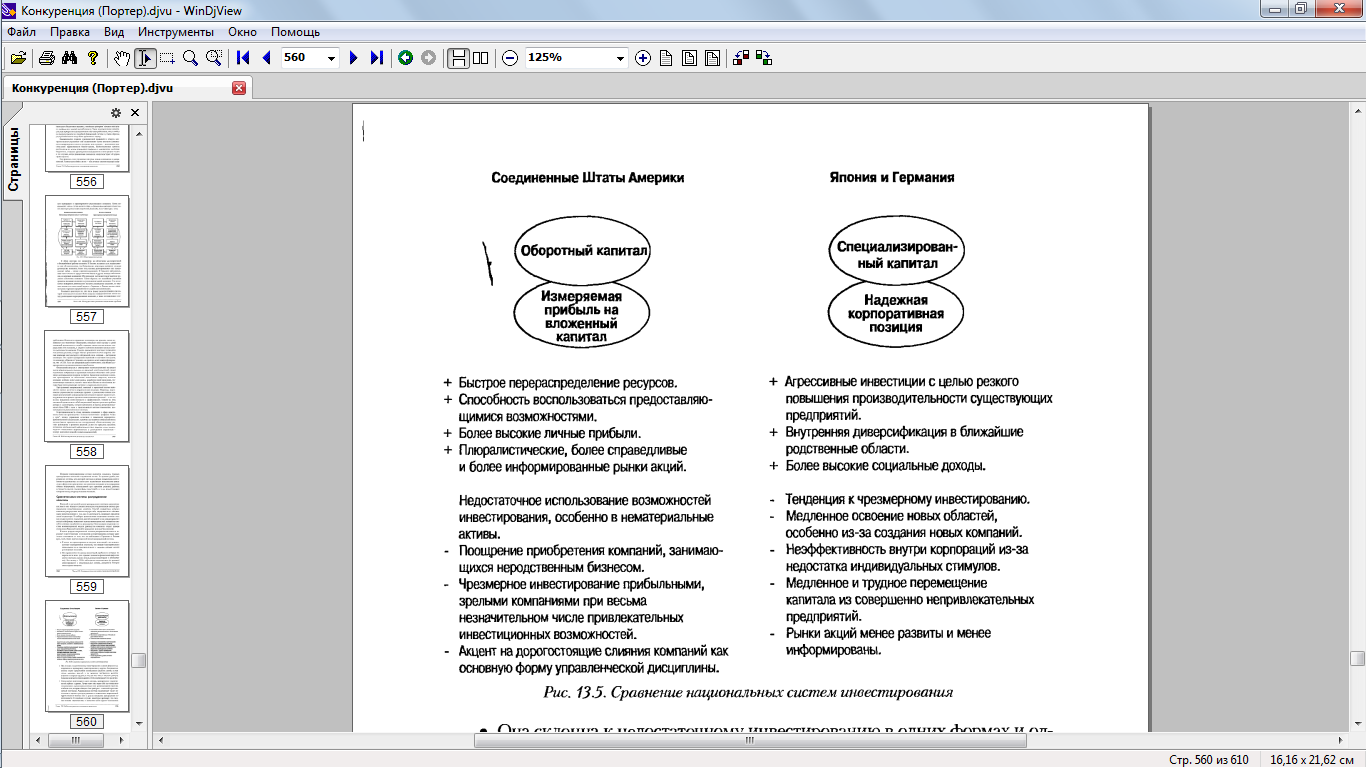Image resolution: width=1366 pixels, height=768 pixels.
Task: Click the rotate left icon
Action: pyautogui.click(x=741, y=58)
